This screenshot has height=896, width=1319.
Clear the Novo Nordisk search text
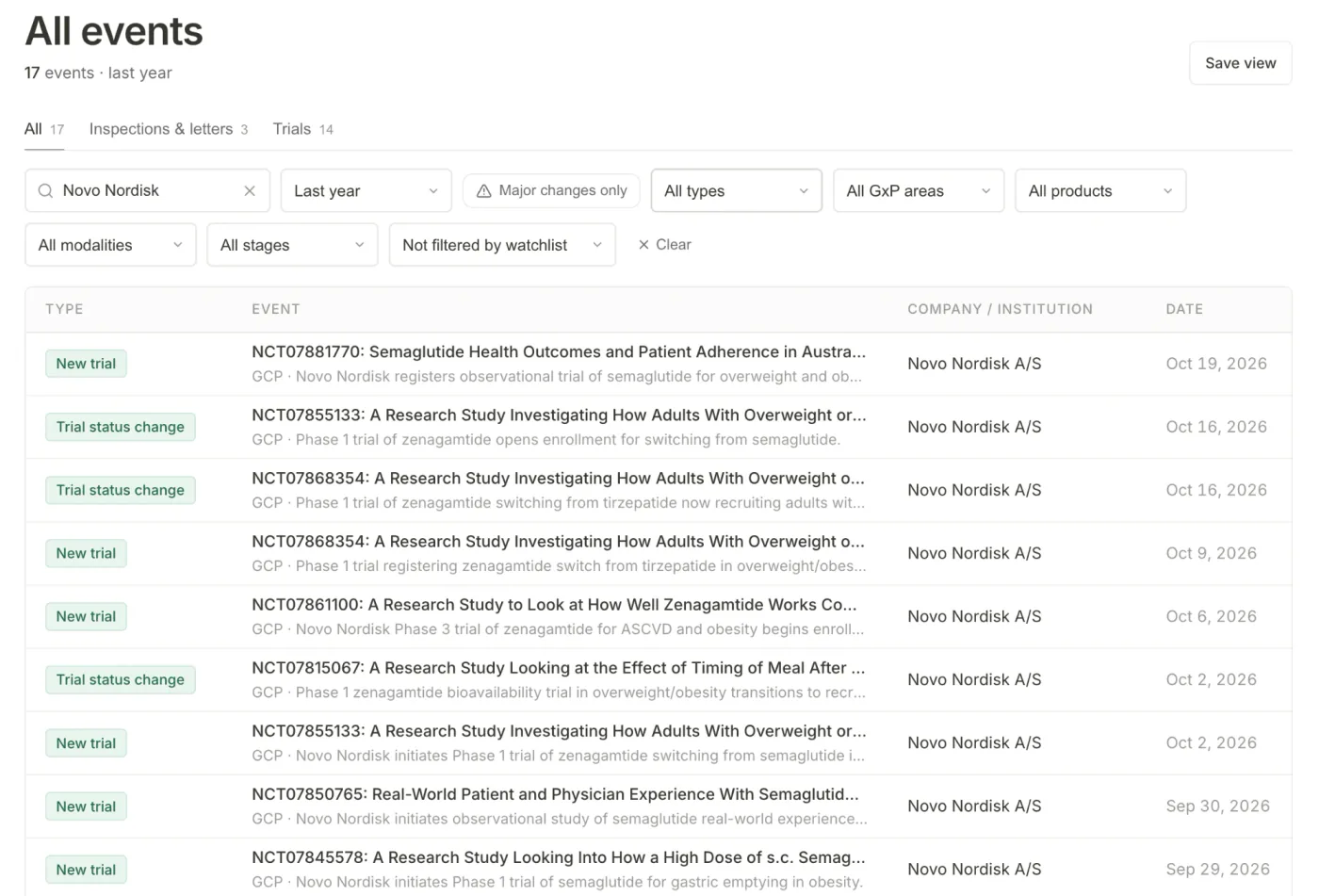coord(250,191)
